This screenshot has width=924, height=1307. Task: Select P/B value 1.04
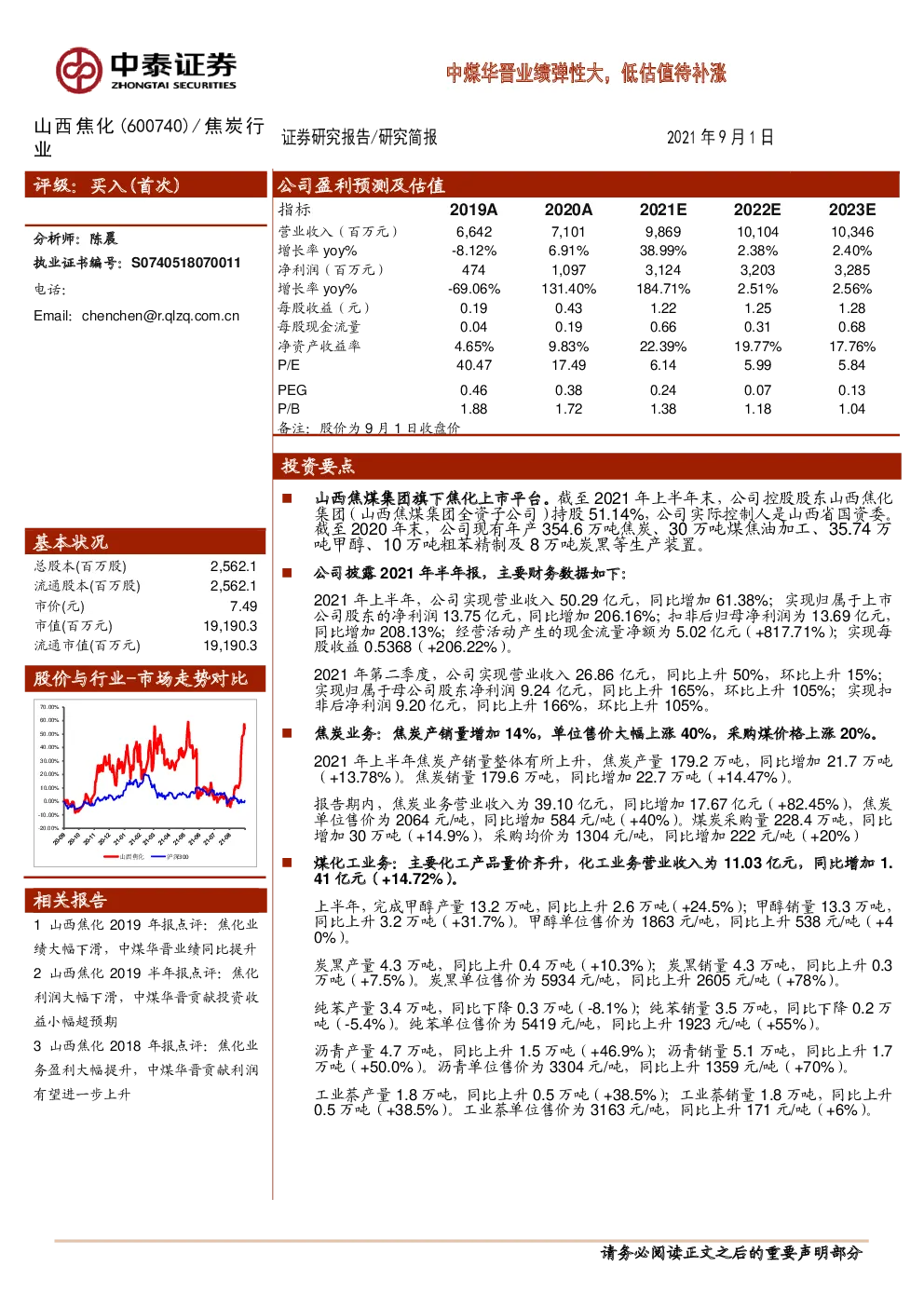(x=852, y=409)
